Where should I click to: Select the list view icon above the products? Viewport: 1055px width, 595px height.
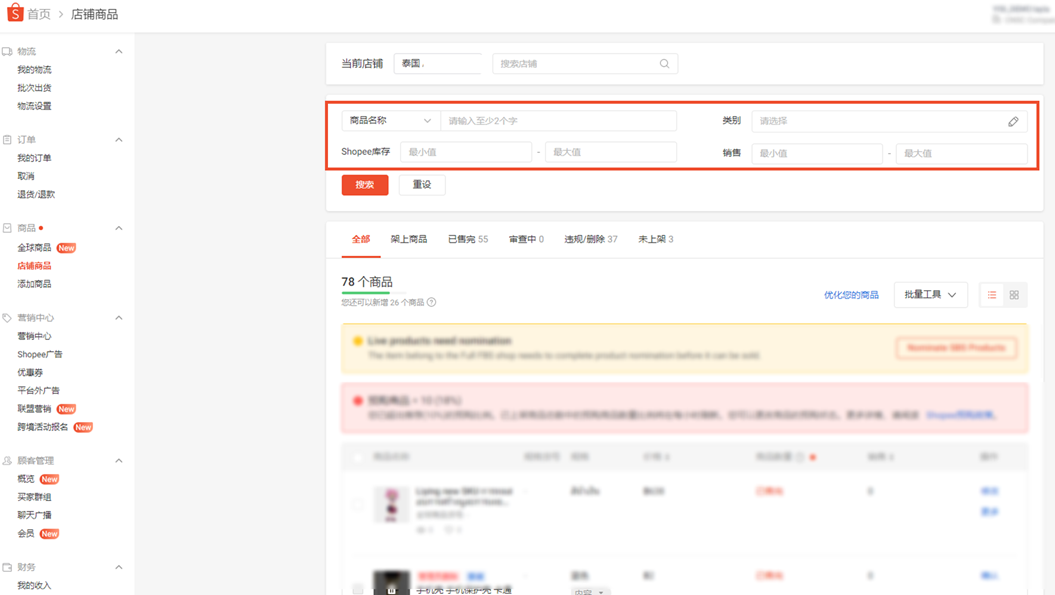pos(989,294)
